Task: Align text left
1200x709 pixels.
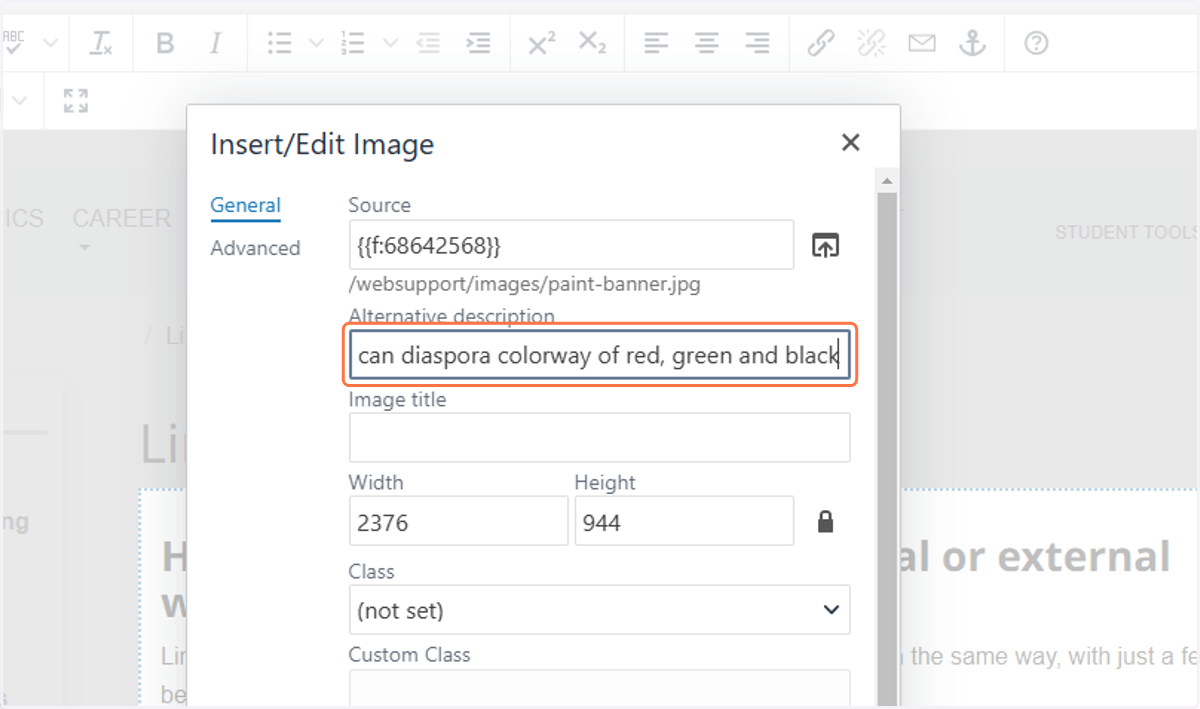Action: click(656, 43)
